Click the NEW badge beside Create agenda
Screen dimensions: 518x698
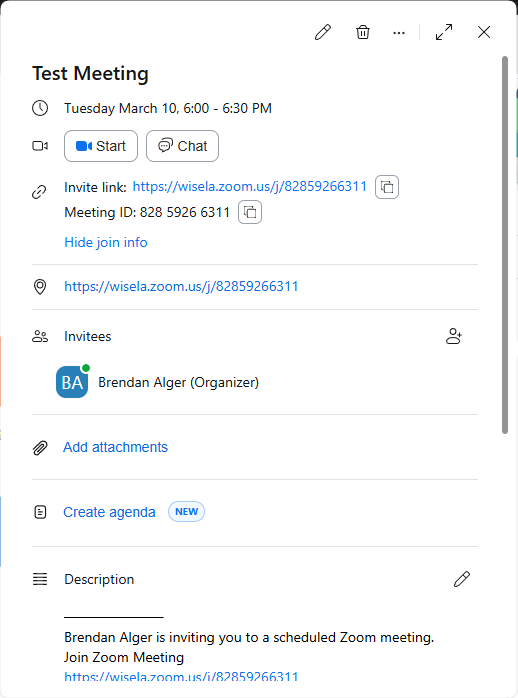186,511
